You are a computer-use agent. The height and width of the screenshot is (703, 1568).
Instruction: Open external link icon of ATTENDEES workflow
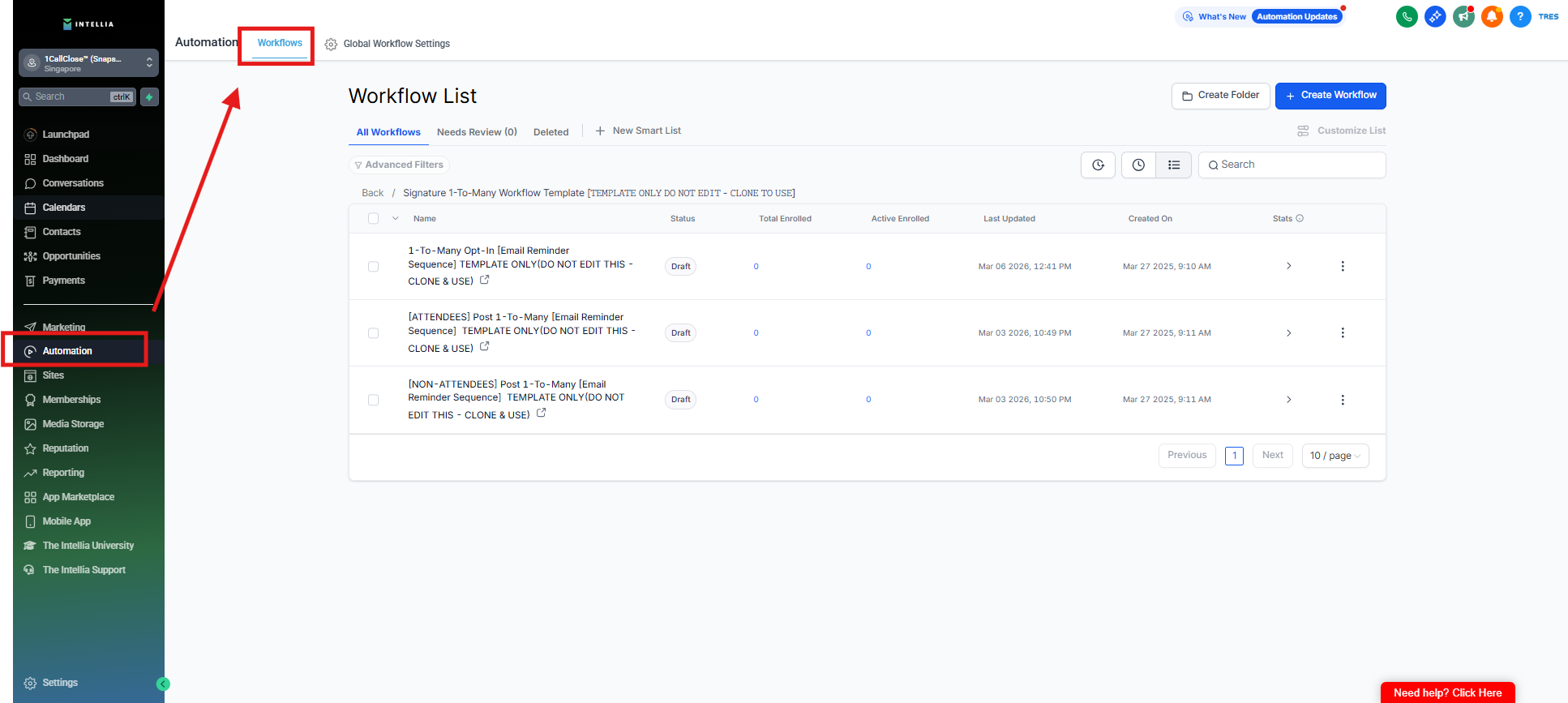[485, 347]
